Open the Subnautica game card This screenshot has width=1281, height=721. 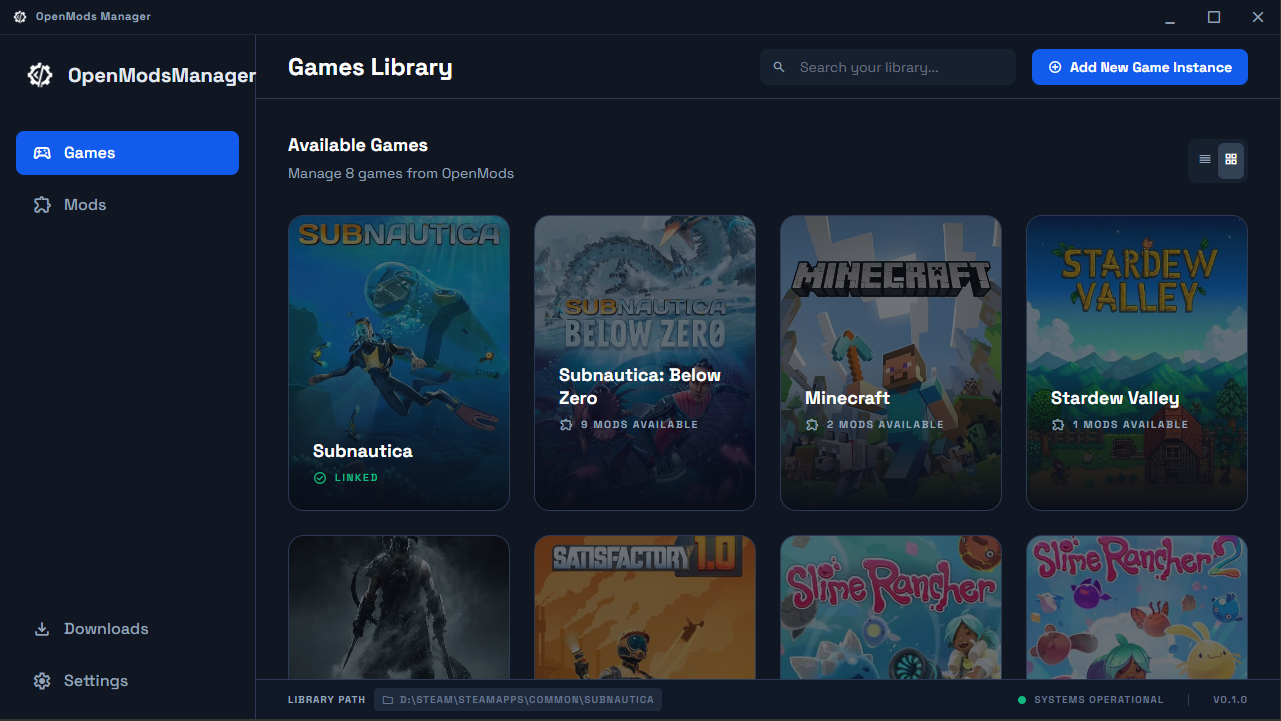(399, 363)
